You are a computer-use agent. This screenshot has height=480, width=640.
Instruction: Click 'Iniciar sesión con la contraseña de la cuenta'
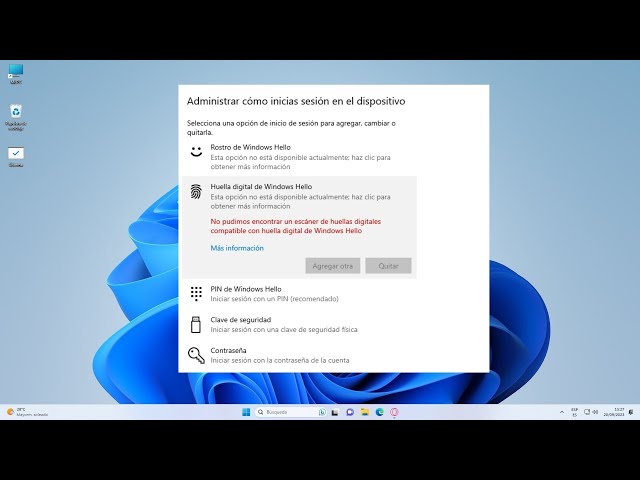[x=280, y=360]
